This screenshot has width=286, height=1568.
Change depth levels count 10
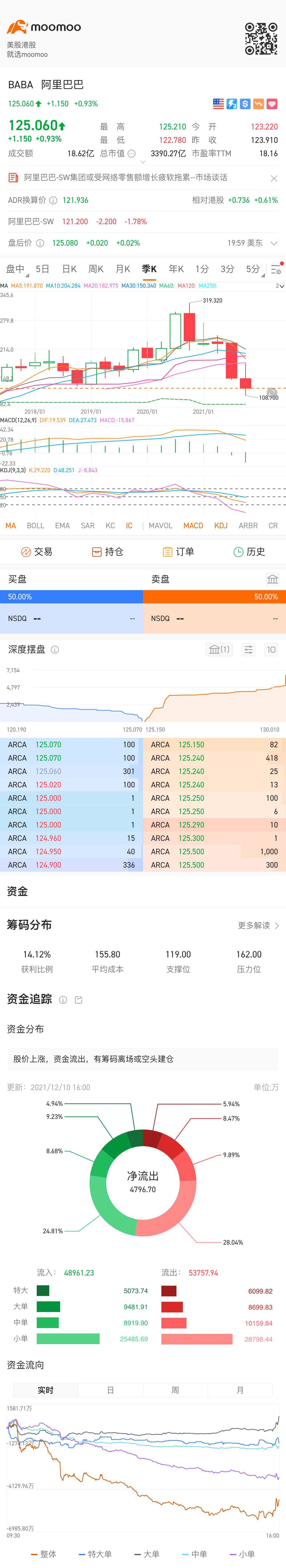(x=271, y=649)
